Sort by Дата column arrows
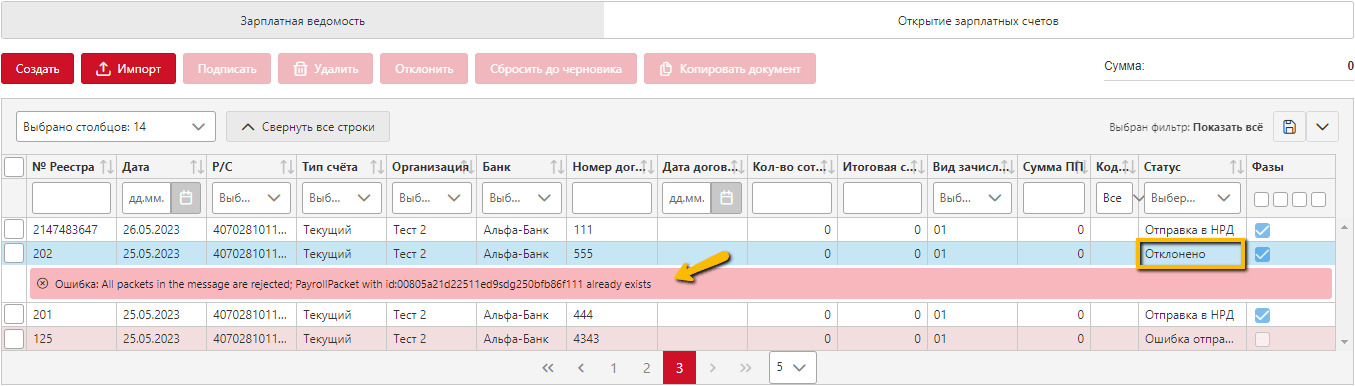Image resolution: width=1355 pixels, height=386 pixels. coord(197,167)
